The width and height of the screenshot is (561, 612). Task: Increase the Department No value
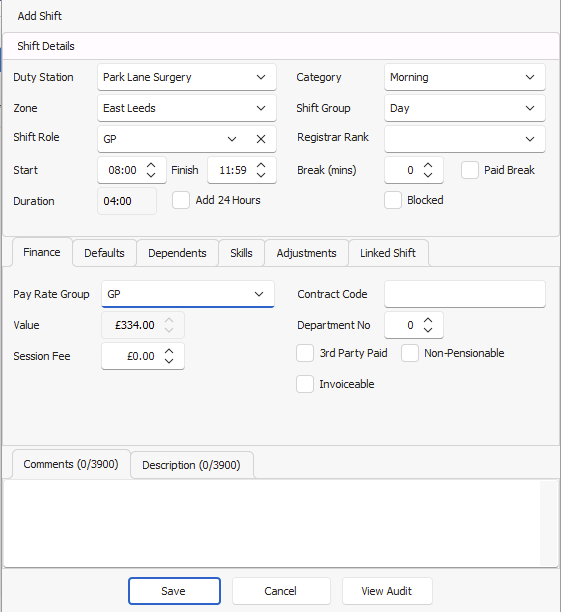point(428,320)
